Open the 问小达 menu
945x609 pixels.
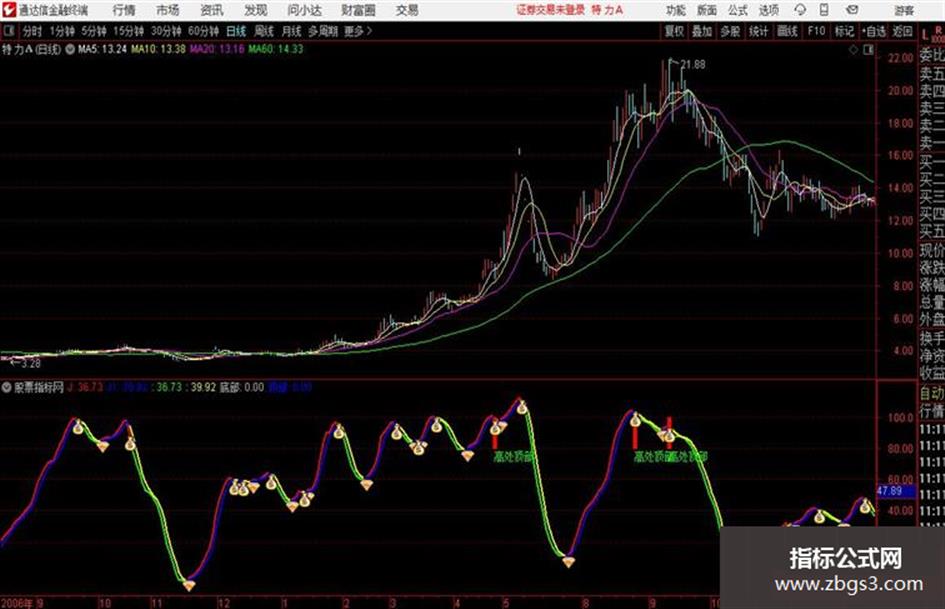[x=304, y=10]
